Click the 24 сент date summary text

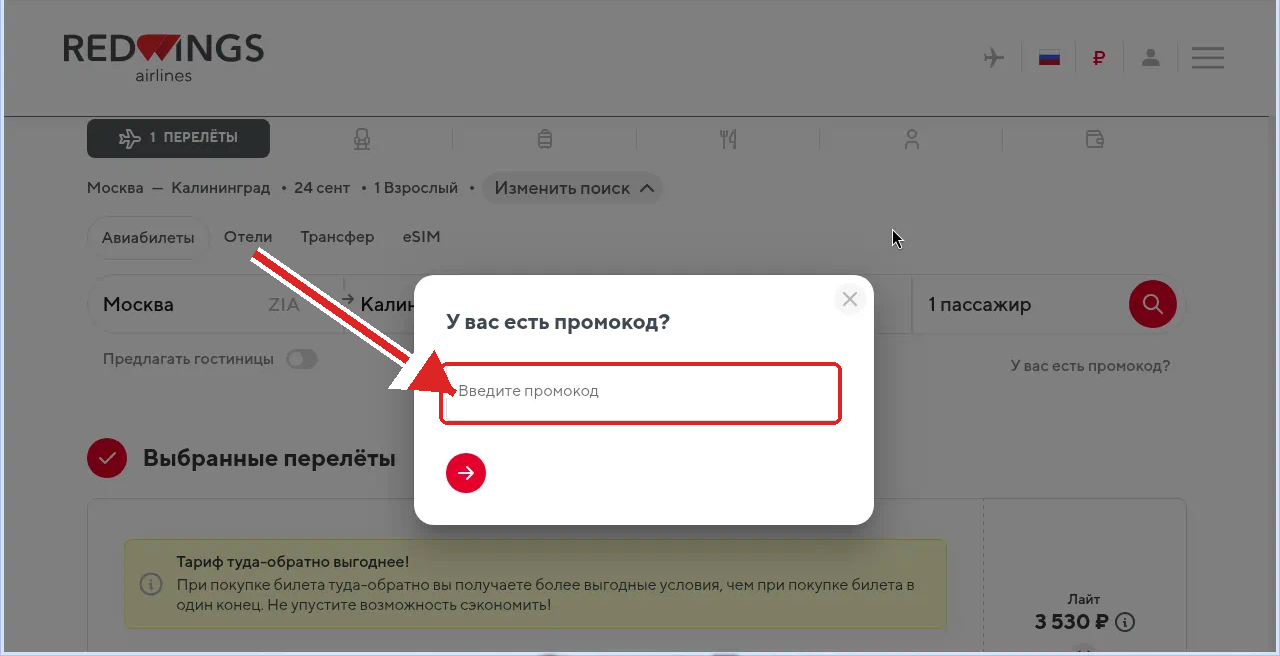[x=322, y=188]
